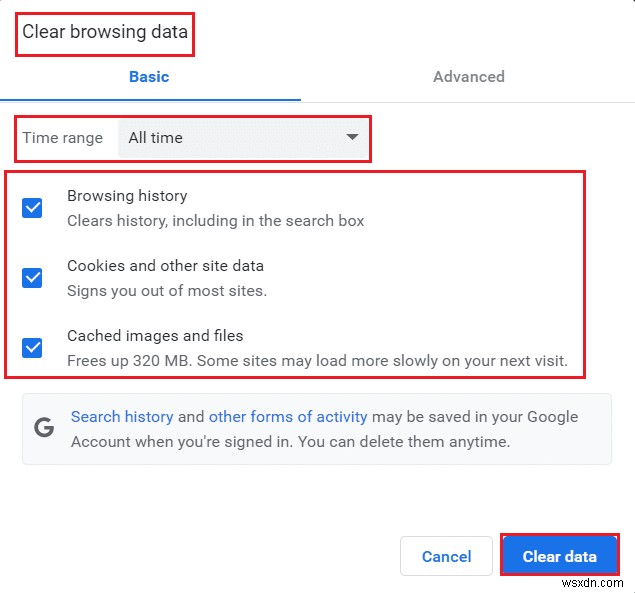
Task: Open the Advanced tab
Action: (x=468, y=77)
